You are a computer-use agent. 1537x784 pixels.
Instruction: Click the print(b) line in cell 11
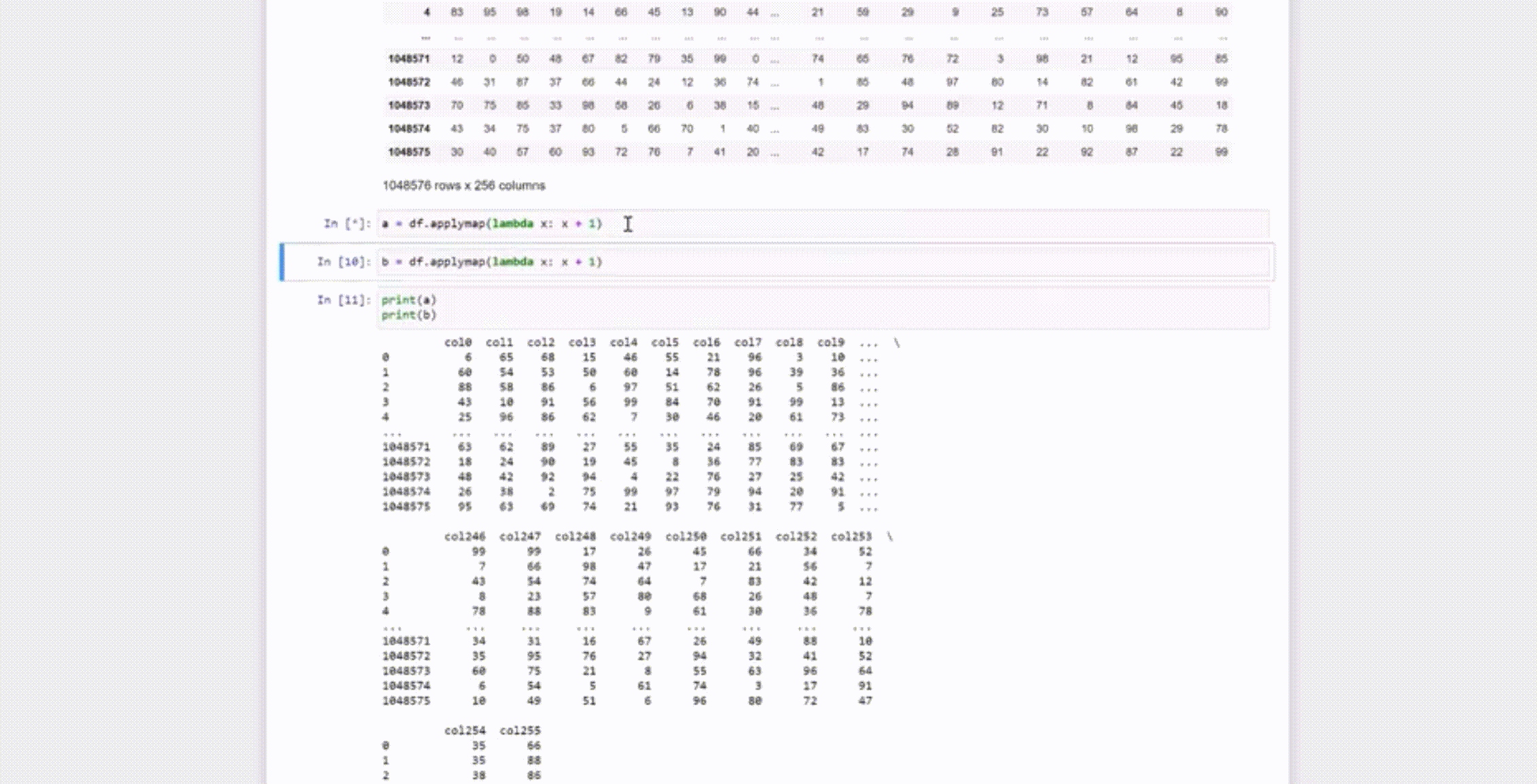408,315
